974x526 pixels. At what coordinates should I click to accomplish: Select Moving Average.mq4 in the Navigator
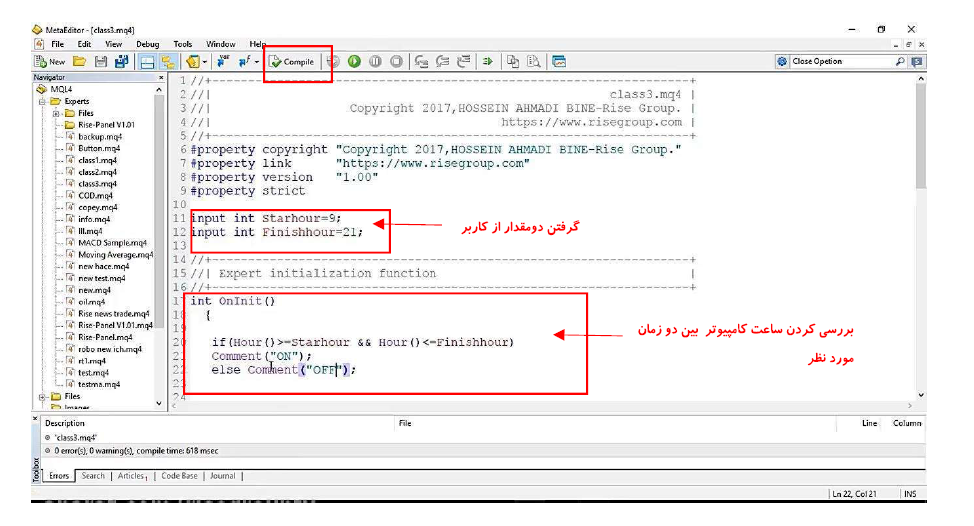tap(115, 255)
